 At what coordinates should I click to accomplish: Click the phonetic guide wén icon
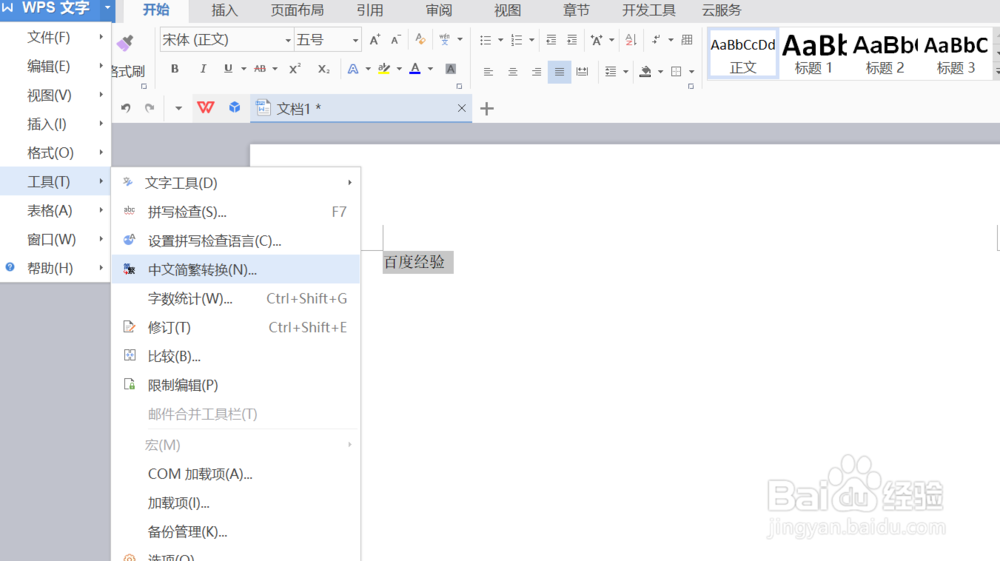pyautogui.click(x=445, y=40)
